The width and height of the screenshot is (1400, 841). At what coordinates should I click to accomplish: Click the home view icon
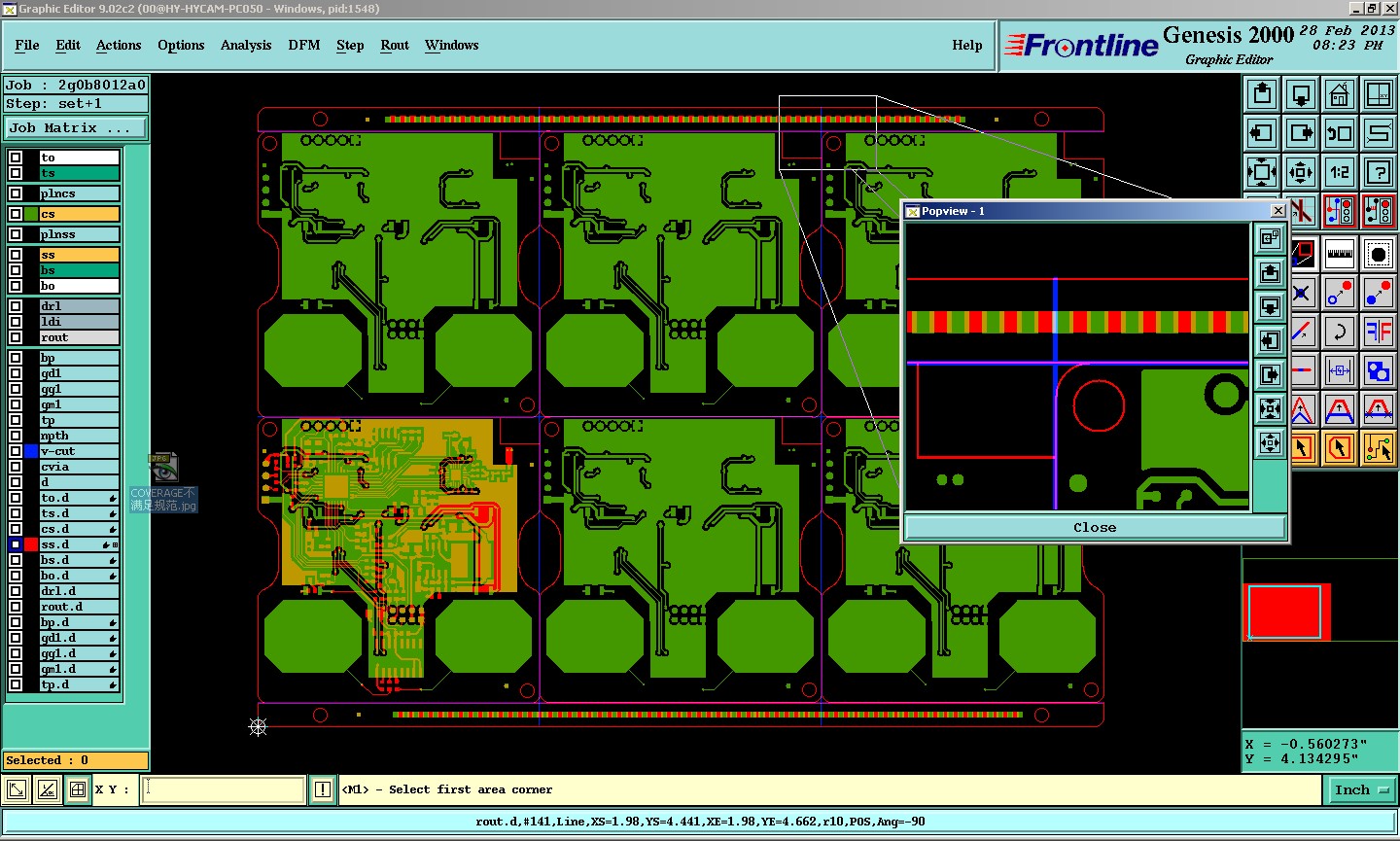click(x=1340, y=94)
